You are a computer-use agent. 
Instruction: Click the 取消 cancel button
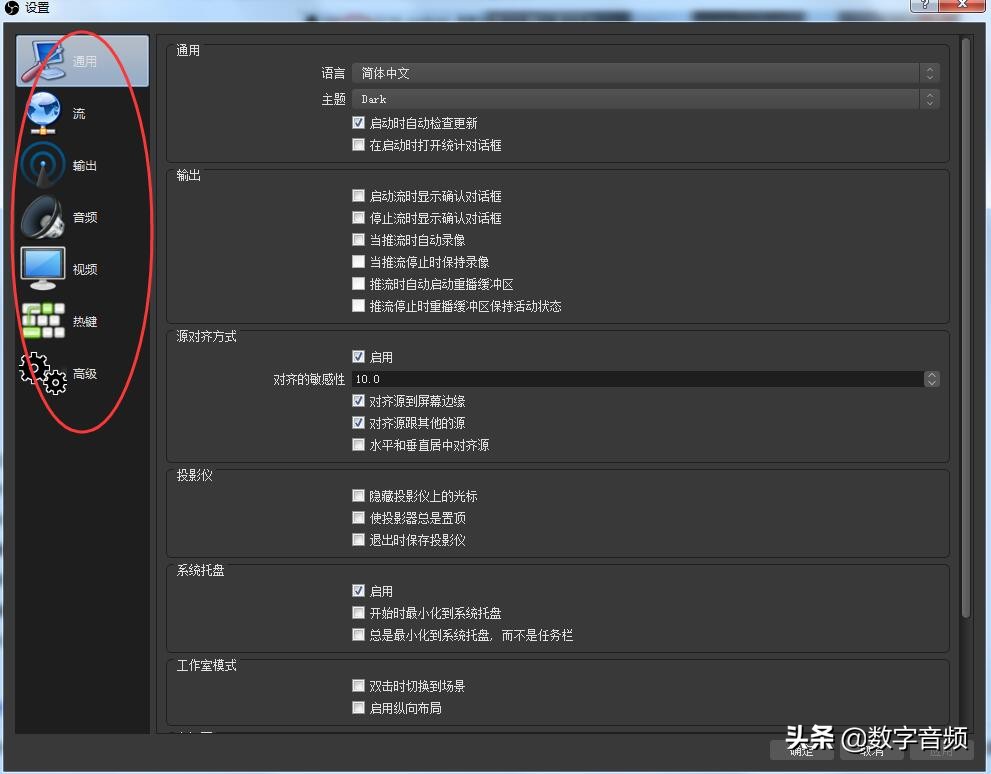tap(870, 751)
